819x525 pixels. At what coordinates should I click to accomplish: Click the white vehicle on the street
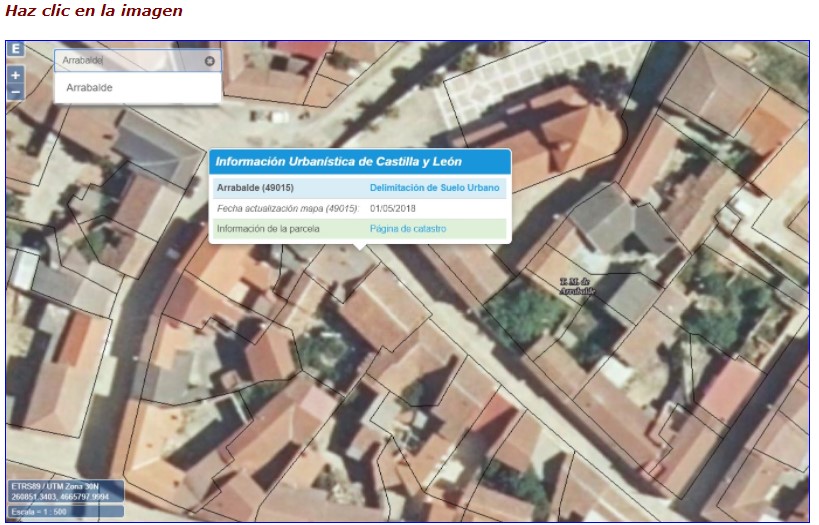pos(280,116)
